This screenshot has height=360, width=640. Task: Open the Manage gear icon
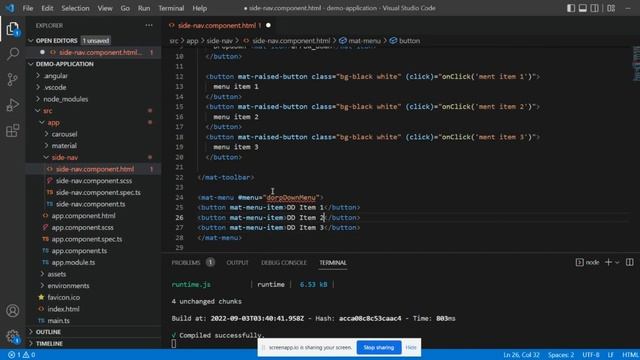point(13,336)
